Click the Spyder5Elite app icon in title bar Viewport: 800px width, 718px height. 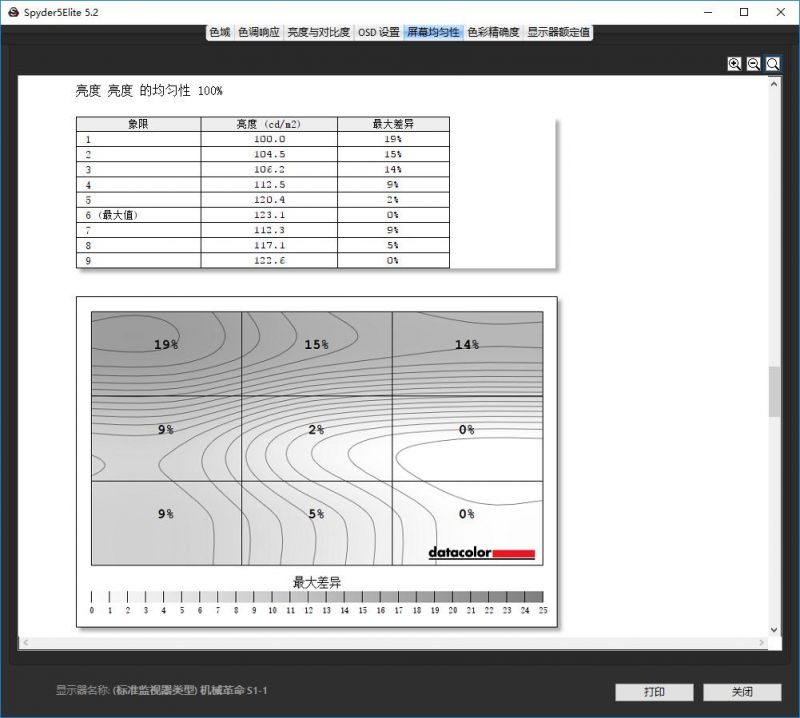tap(13, 12)
